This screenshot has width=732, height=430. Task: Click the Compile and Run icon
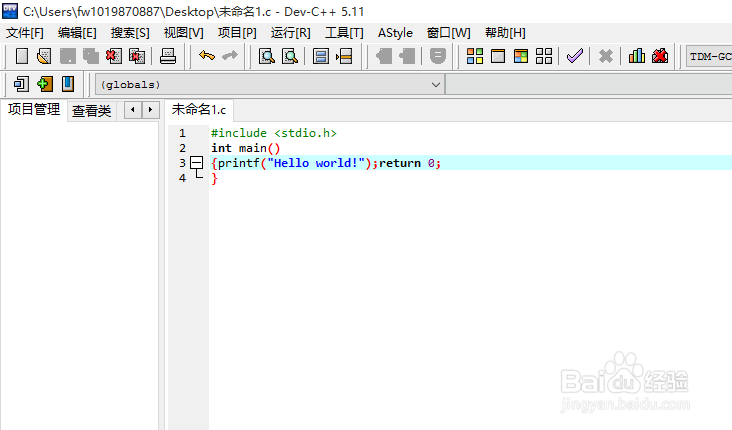[x=521, y=56]
